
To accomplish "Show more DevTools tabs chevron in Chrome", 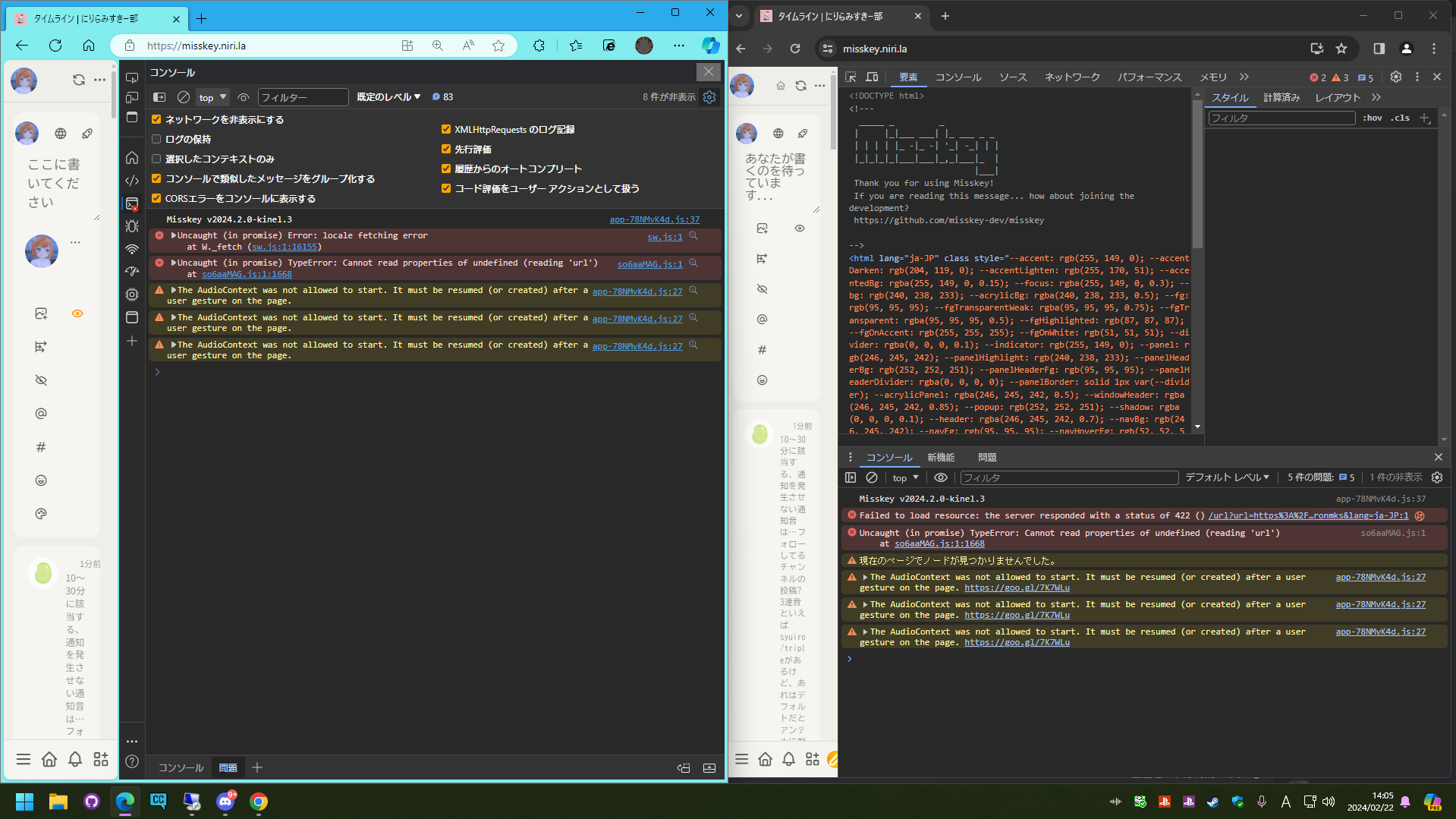I will tap(1244, 77).
